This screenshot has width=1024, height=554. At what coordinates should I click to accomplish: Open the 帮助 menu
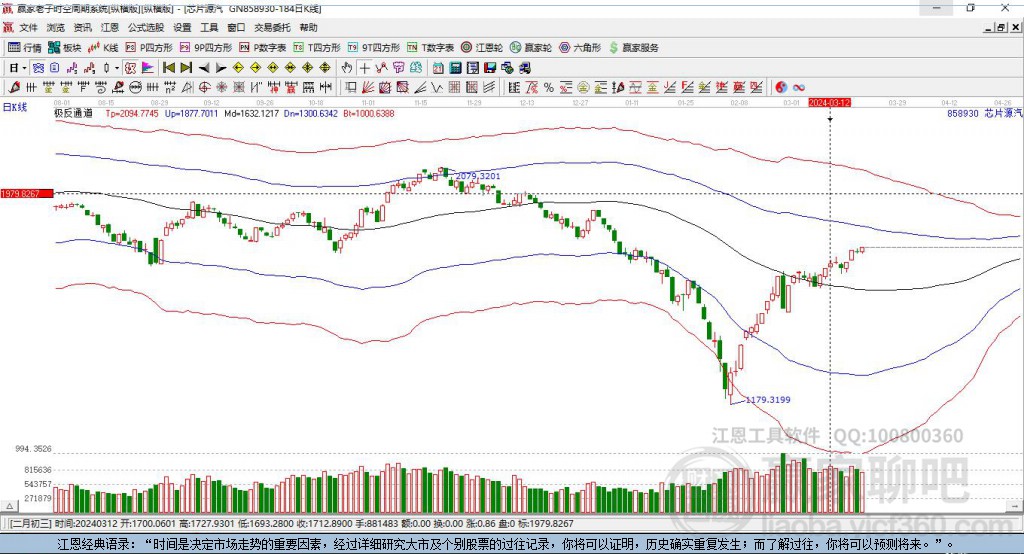click(x=308, y=27)
